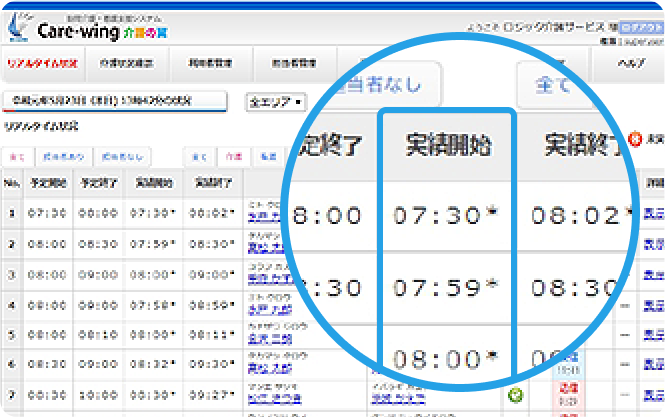This screenshot has width=666, height=418.
Task: Click the 表示 link in row 1
Action: (x=654, y=214)
